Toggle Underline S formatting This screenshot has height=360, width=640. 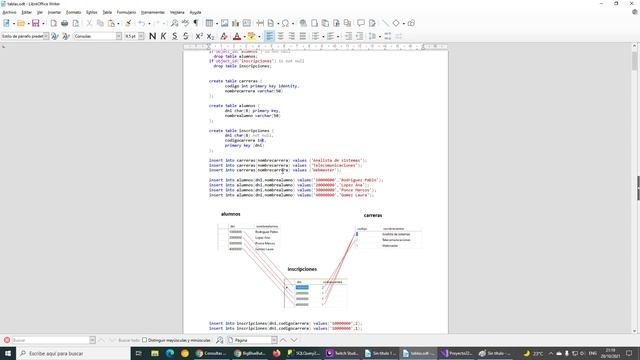click(174, 36)
